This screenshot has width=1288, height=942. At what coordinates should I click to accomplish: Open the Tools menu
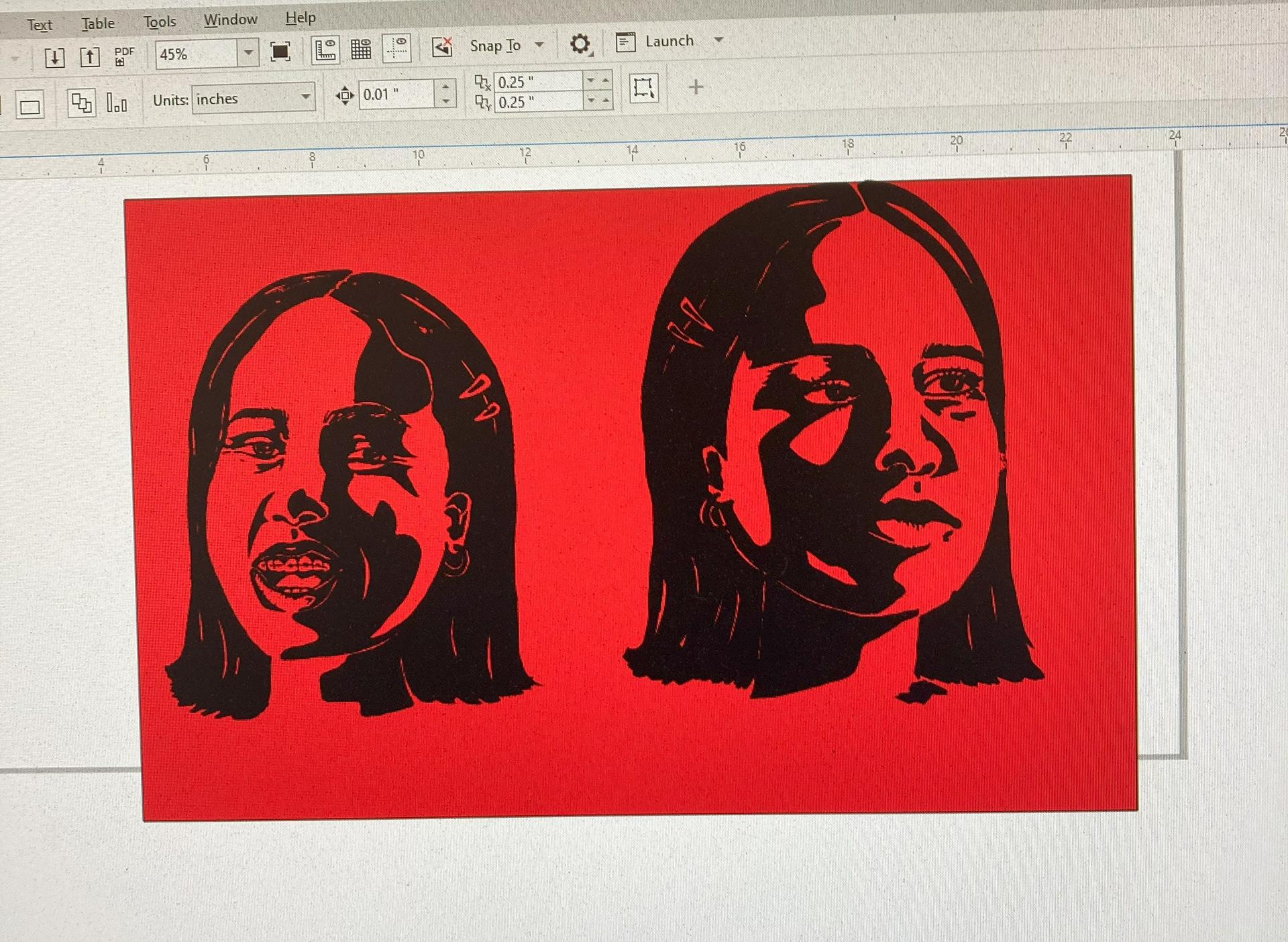(160, 22)
